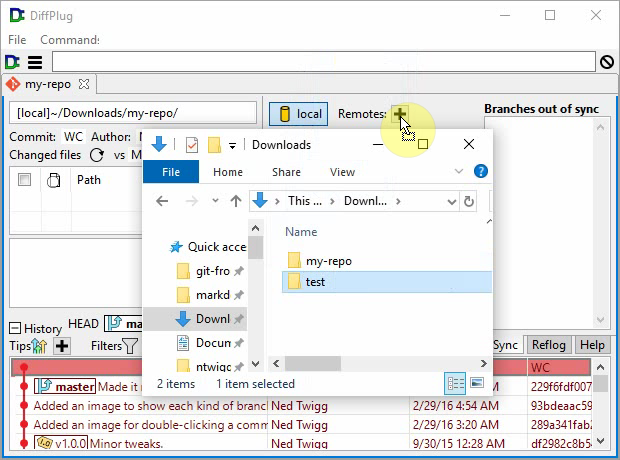Switch to the Explorer View tab
The height and width of the screenshot is (460, 620).
point(342,172)
